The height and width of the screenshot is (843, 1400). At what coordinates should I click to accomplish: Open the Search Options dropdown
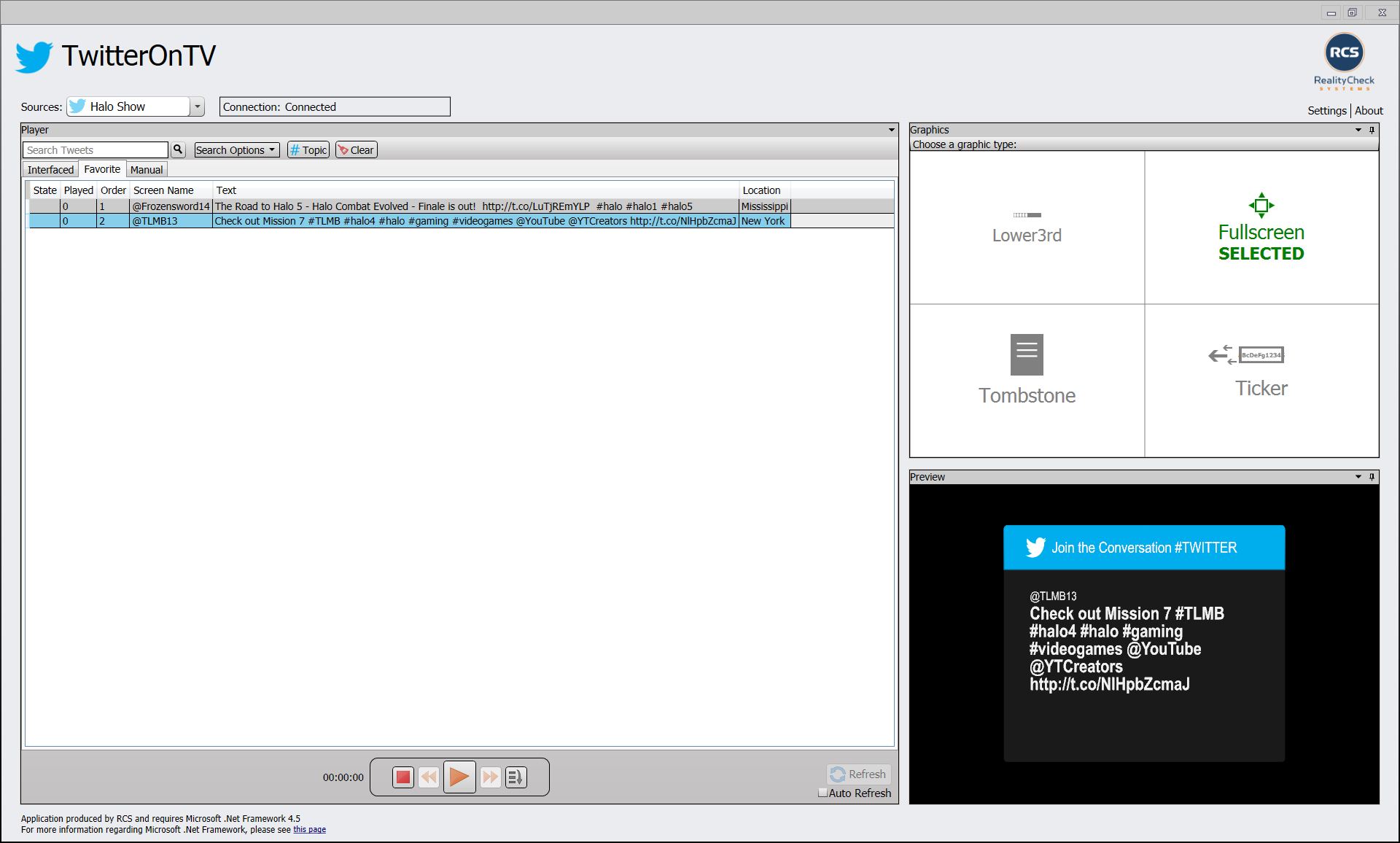[237, 149]
